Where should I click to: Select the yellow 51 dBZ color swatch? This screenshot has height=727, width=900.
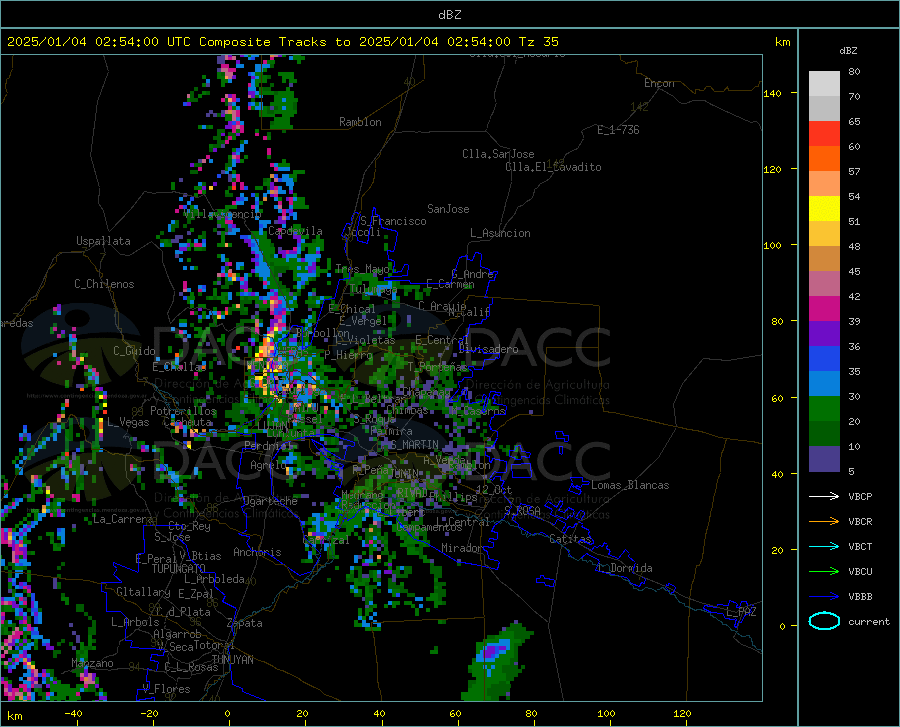pos(824,209)
